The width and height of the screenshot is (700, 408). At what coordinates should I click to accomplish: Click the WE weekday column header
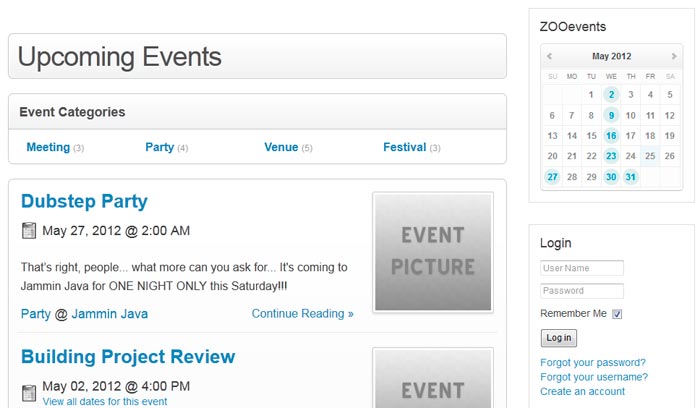(x=611, y=76)
